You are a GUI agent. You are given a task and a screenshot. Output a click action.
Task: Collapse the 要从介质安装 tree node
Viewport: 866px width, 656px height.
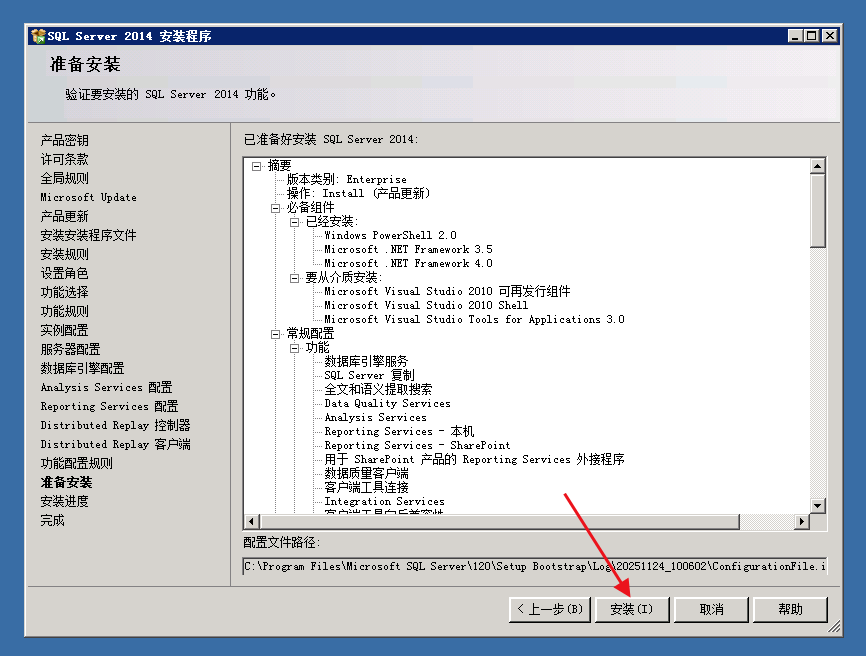pos(295,278)
